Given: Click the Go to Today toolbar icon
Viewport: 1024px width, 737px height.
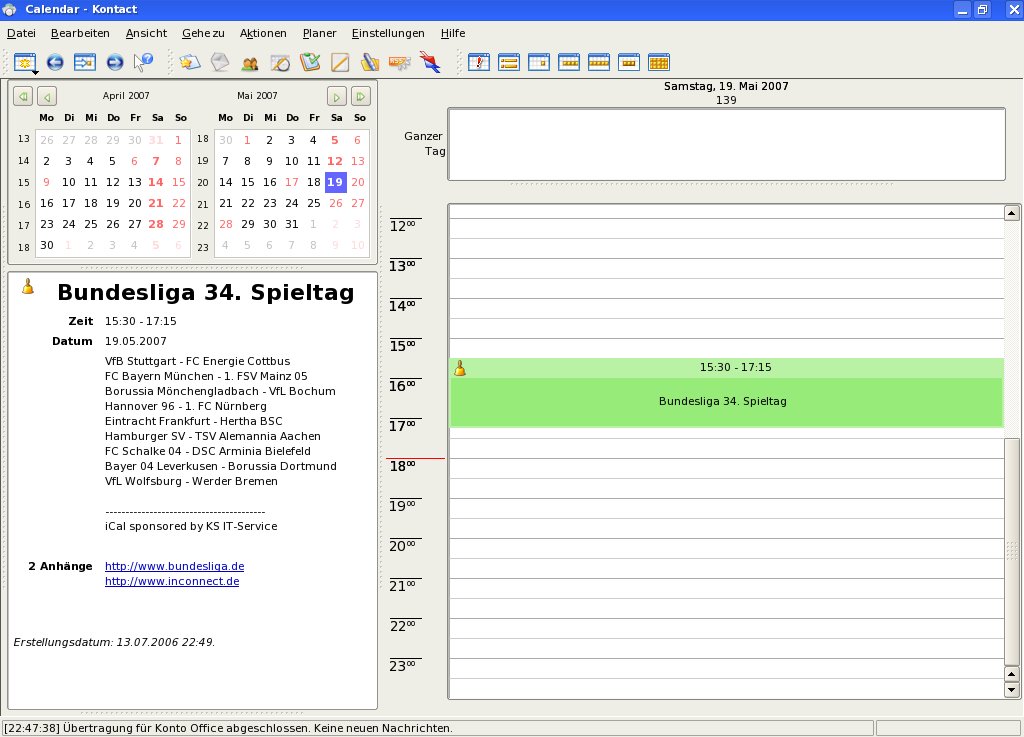Looking at the screenshot, I should tap(85, 63).
